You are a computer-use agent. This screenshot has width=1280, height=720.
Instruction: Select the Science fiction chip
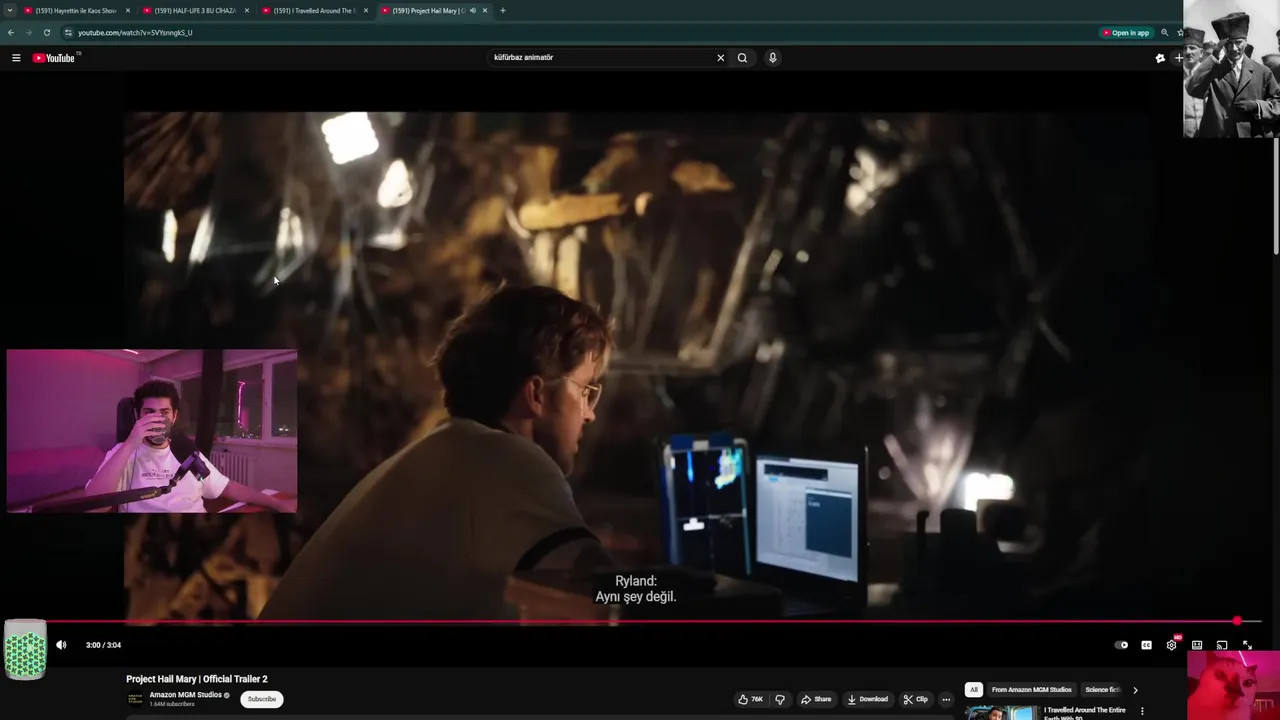(1102, 690)
